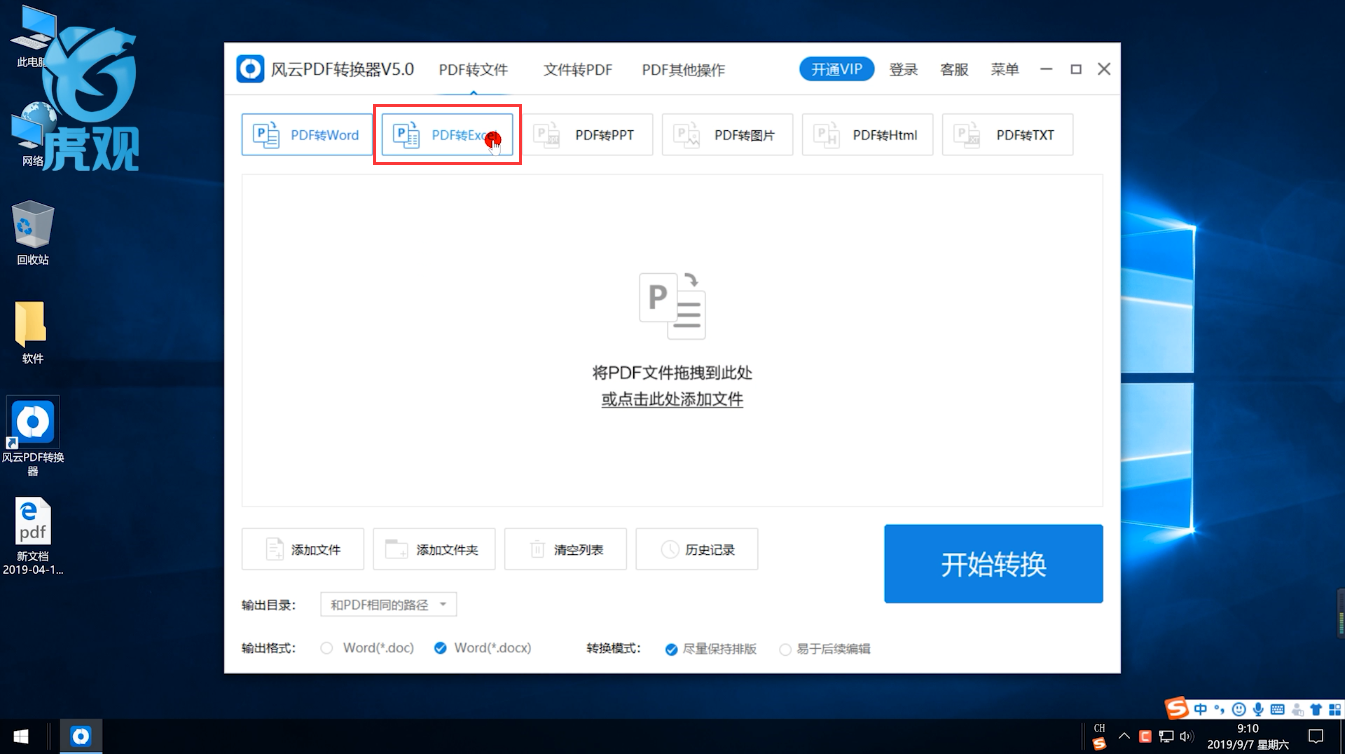
Task: Click the PDF converter taskbar icon
Action: pyautogui.click(x=81, y=737)
